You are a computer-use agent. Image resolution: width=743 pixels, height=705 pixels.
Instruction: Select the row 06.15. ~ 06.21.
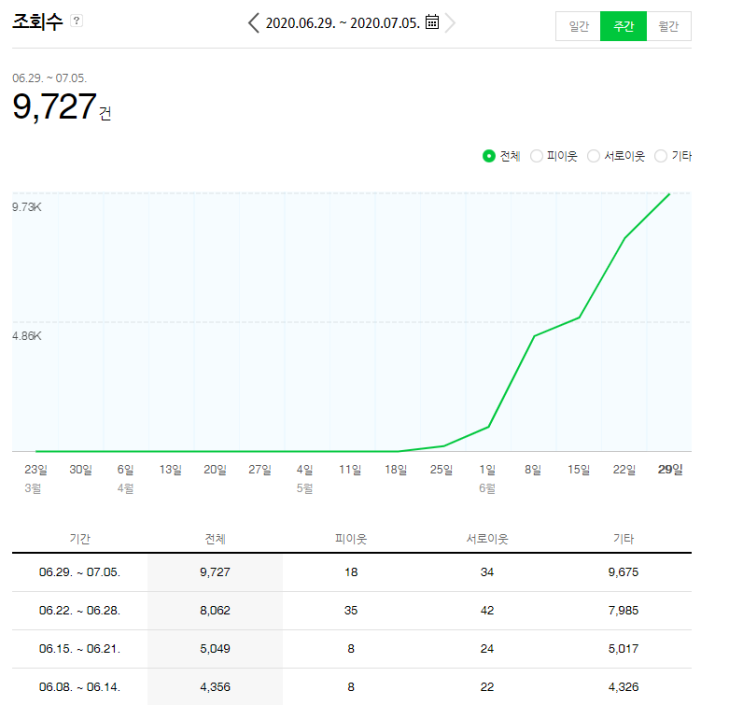pyautogui.click(x=352, y=649)
